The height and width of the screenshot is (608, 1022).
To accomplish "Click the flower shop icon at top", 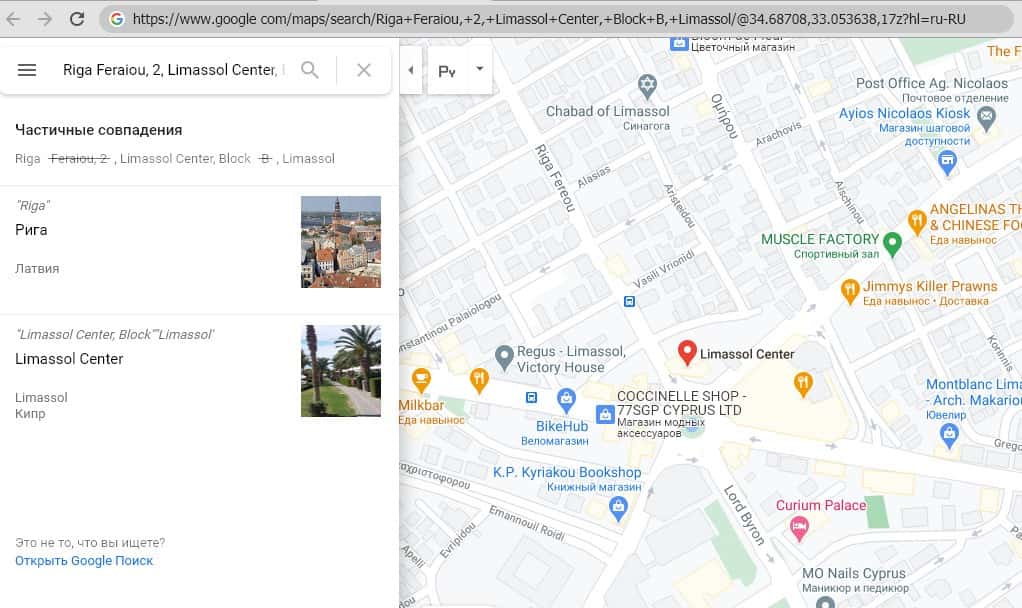I will tap(679, 44).
